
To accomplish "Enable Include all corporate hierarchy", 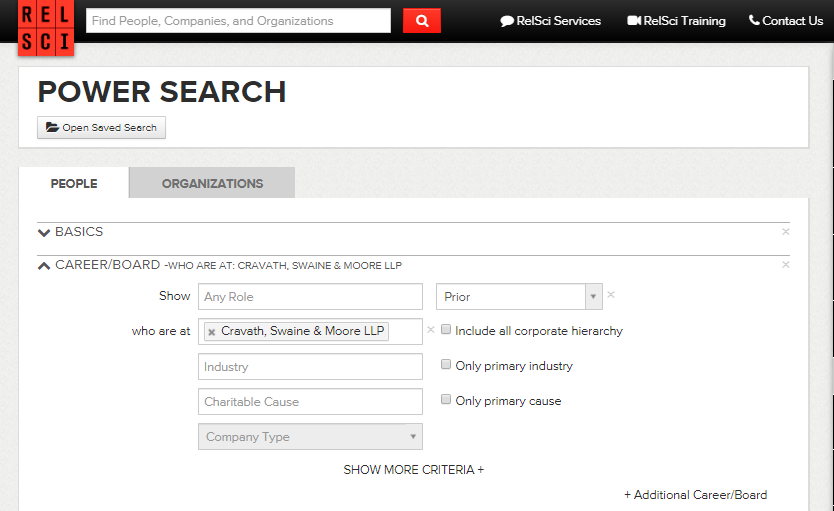I will (446, 330).
